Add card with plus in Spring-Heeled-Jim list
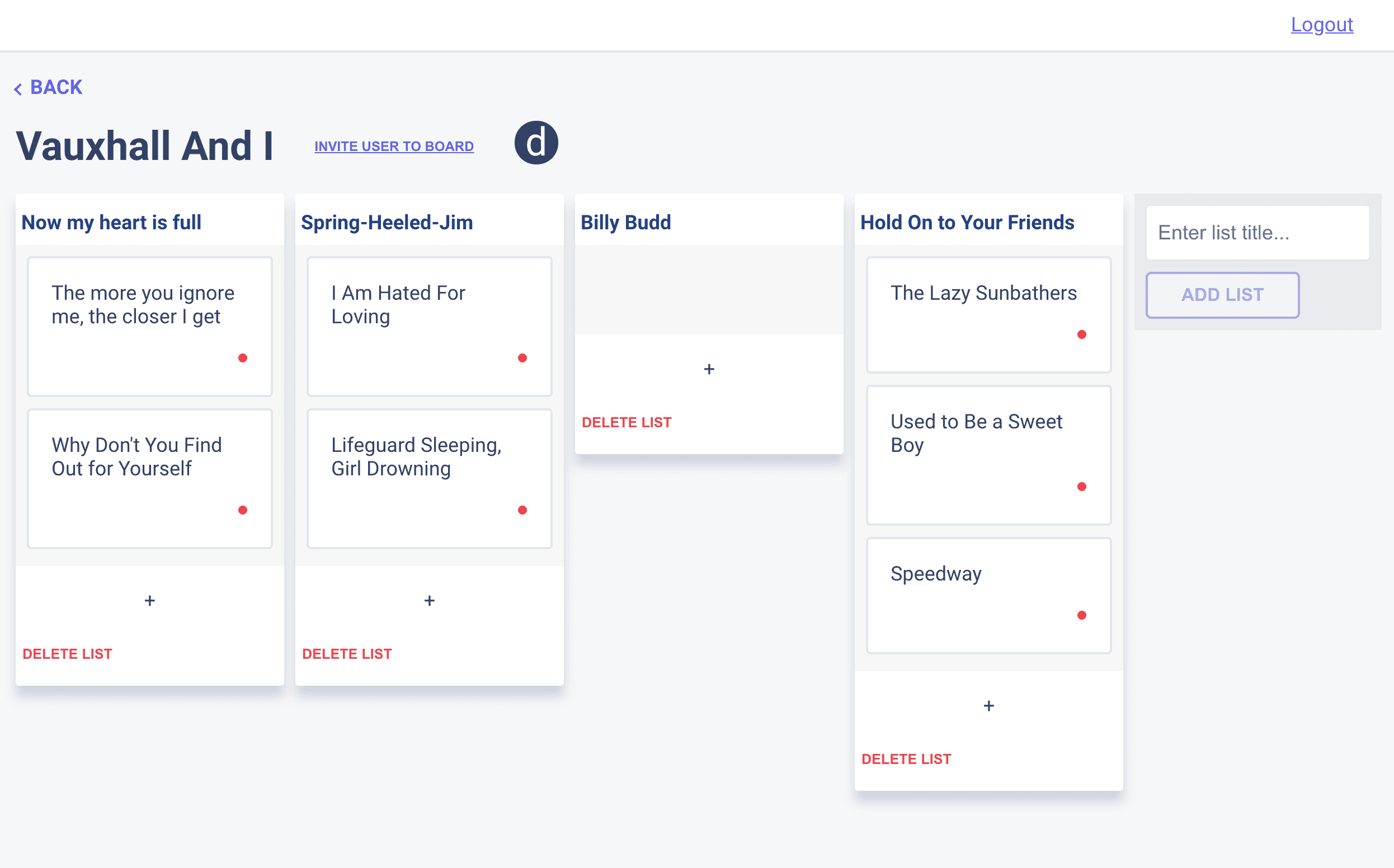The image size is (1394, 868). pos(430,601)
